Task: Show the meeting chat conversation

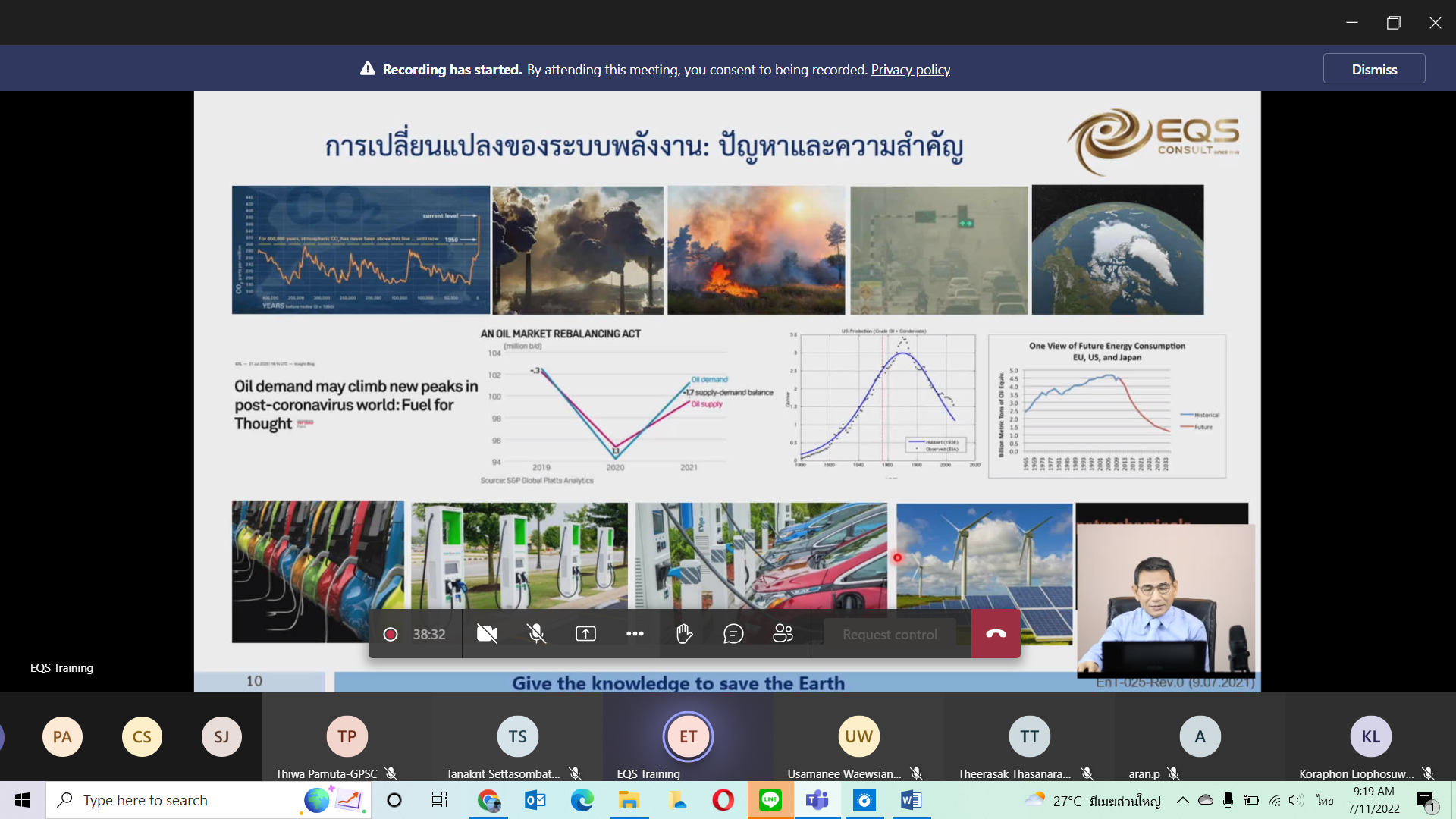Action: [733, 634]
